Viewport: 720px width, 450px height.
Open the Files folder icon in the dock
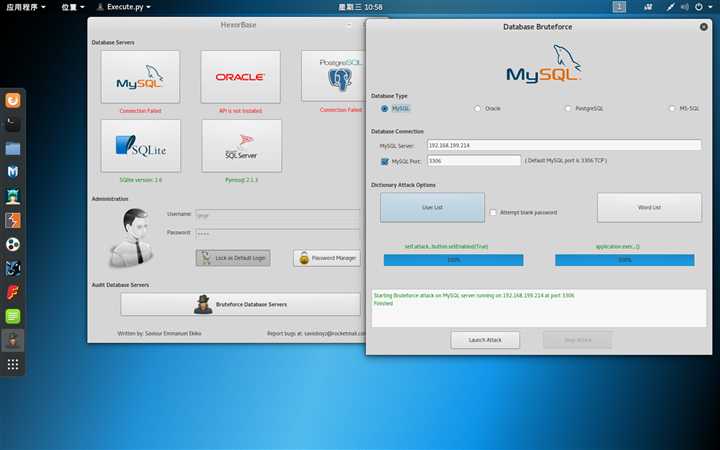click(x=13, y=148)
